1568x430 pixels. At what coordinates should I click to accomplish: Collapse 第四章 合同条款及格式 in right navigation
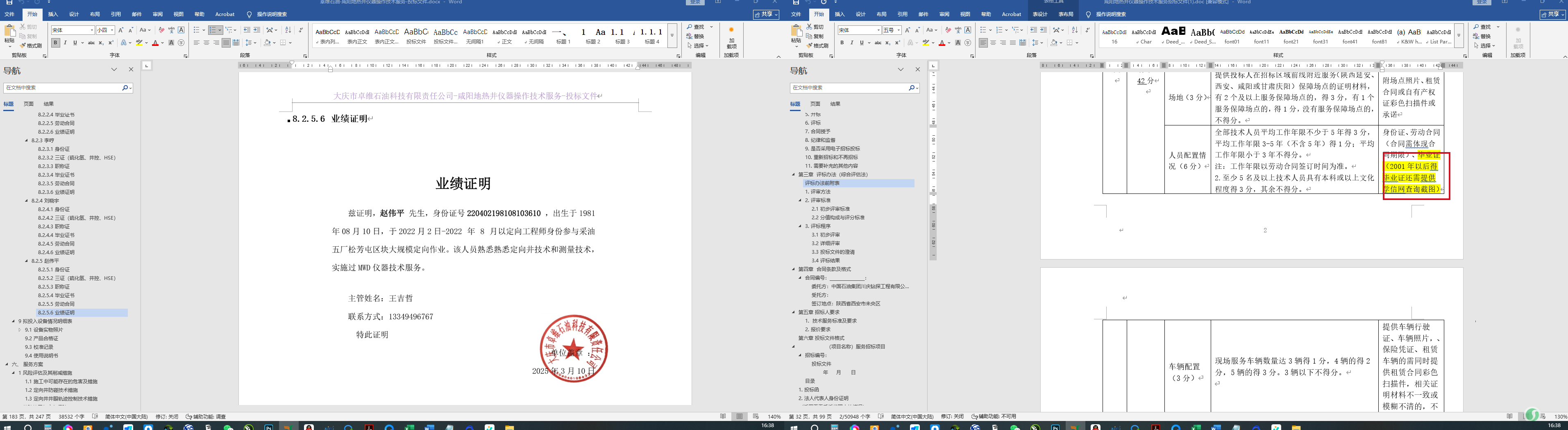click(794, 269)
